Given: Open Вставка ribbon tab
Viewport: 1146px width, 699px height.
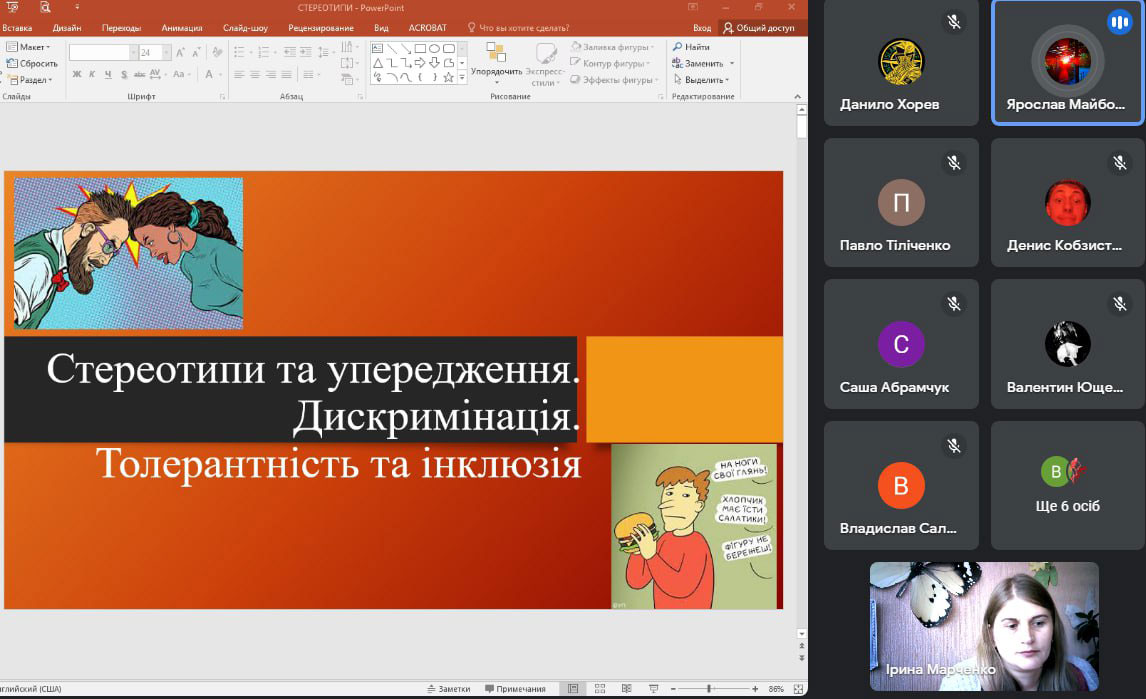Looking at the screenshot, I should coord(17,28).
